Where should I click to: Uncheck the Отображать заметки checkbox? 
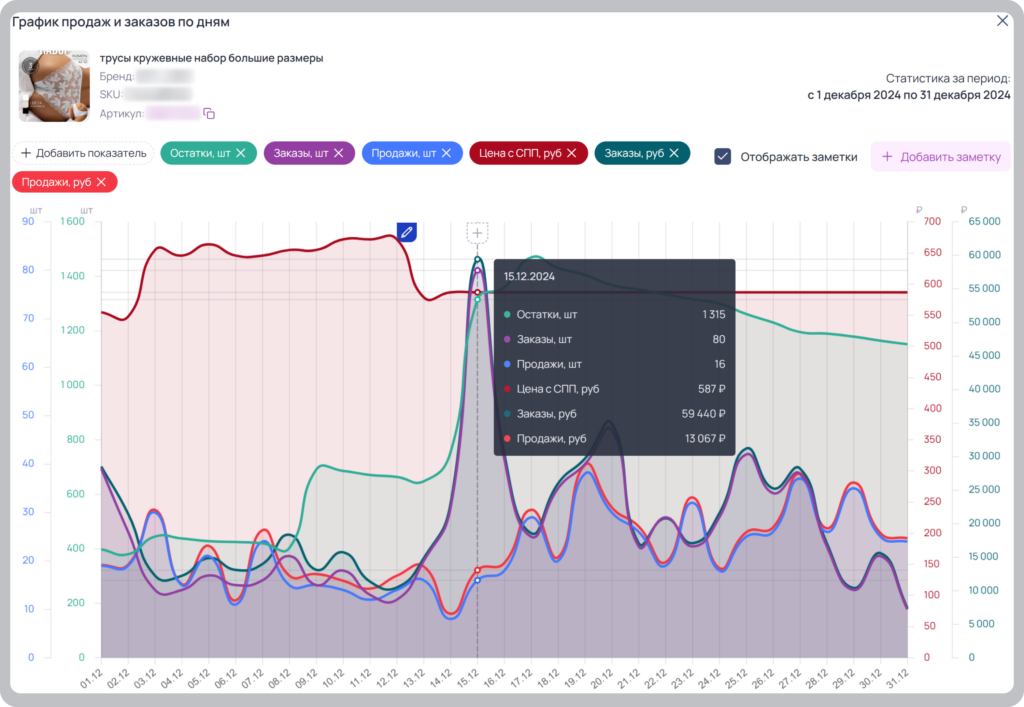click(x=722, y=157)
